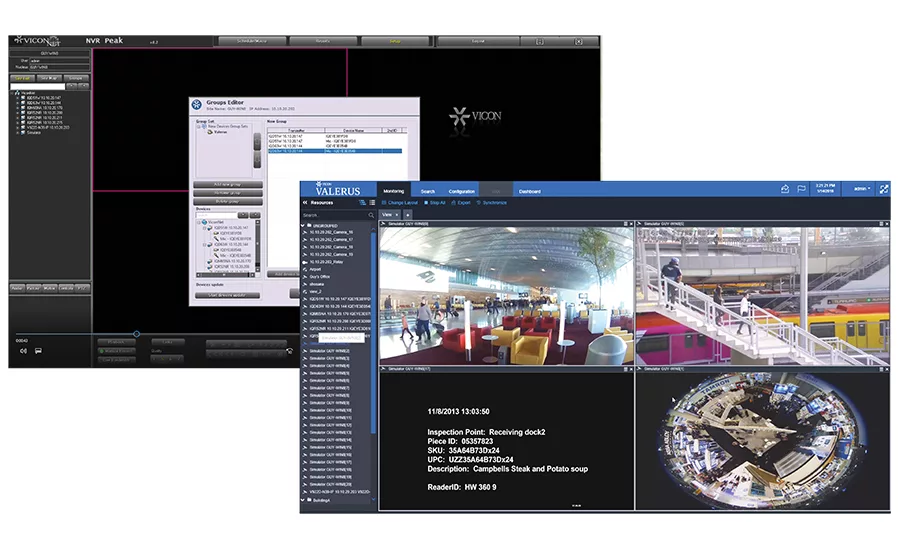Select the fisheye camera video tile
This screenshot has height=550, width=900.
763,440
